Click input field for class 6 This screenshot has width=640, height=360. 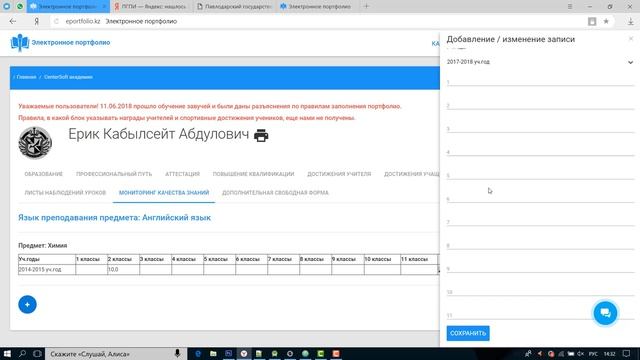point(540,198)
